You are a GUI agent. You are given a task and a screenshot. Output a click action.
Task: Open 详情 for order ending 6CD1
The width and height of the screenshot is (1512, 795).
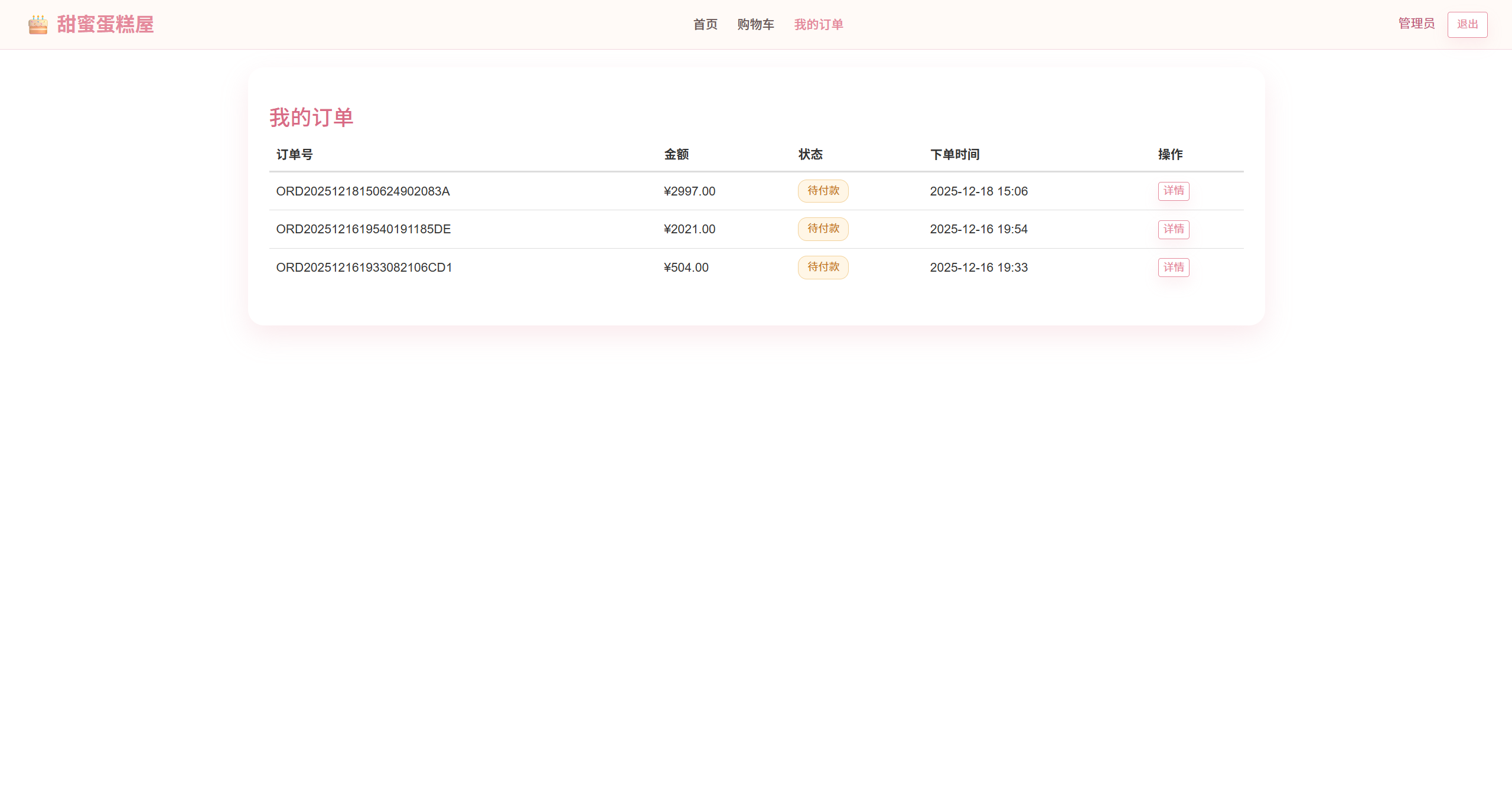point(1173,268)
